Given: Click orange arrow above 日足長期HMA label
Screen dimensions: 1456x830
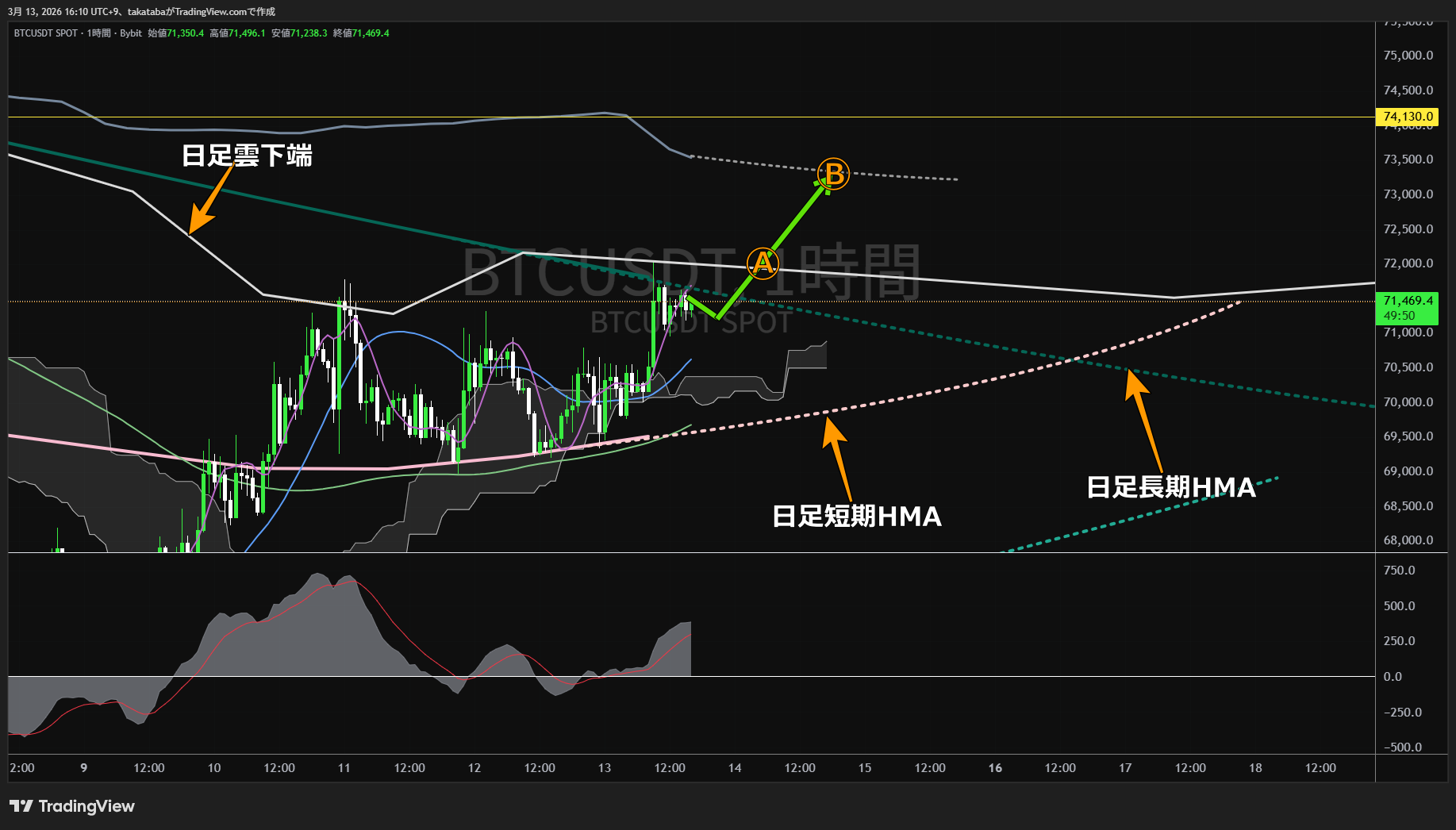Looking at the screenshot, I should (x=1143, y=419).
